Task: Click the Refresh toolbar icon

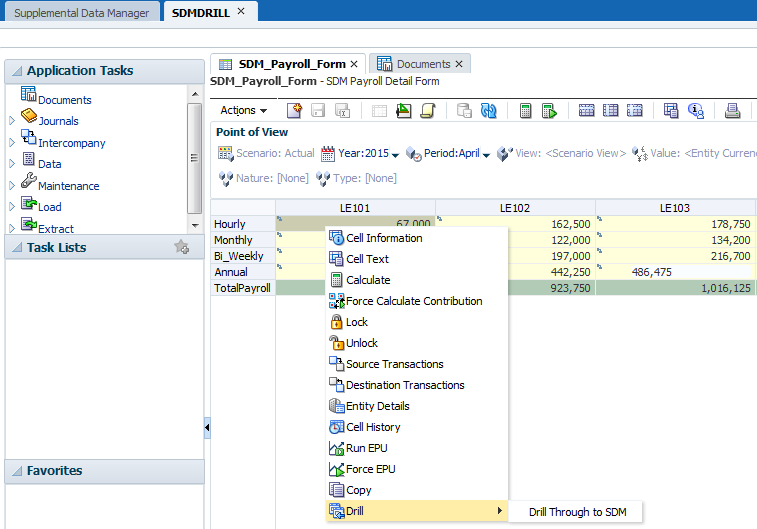Action: click(489, 111)
